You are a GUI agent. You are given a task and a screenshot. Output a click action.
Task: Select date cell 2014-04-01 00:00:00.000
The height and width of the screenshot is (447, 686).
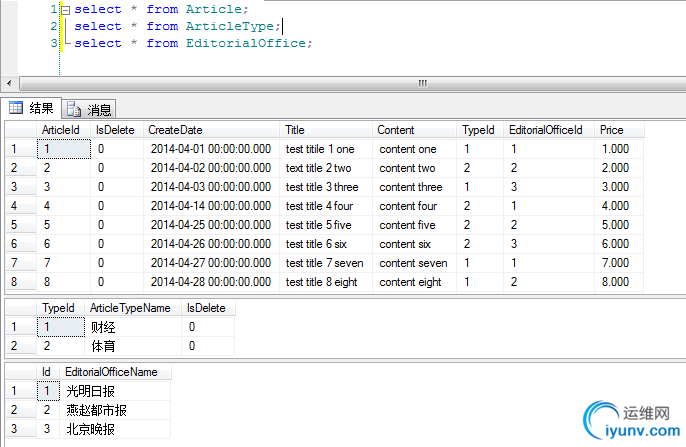[x=211, y=149]
